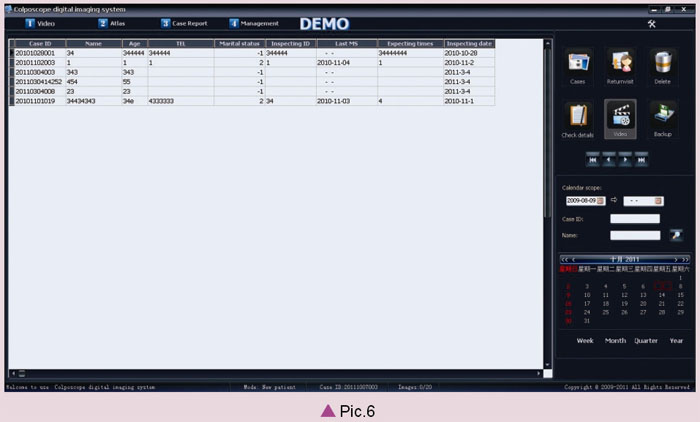Click the vertical scrollbar thumb of table
This screenshot has width=700, height=422.
tap(547, 133)
